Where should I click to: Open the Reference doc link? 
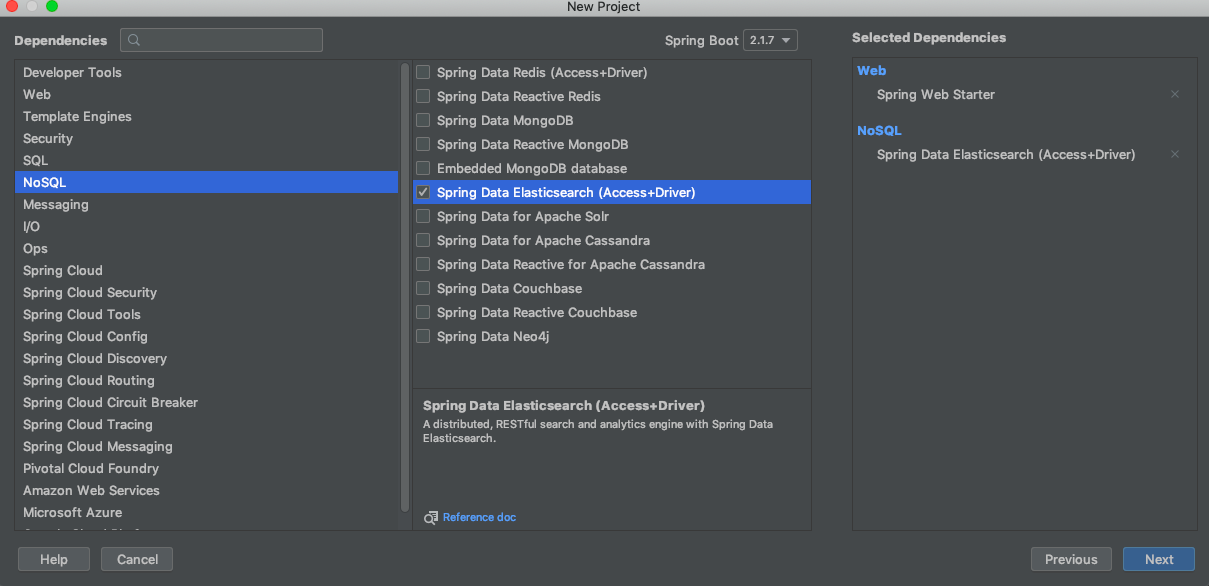[479, 517]
